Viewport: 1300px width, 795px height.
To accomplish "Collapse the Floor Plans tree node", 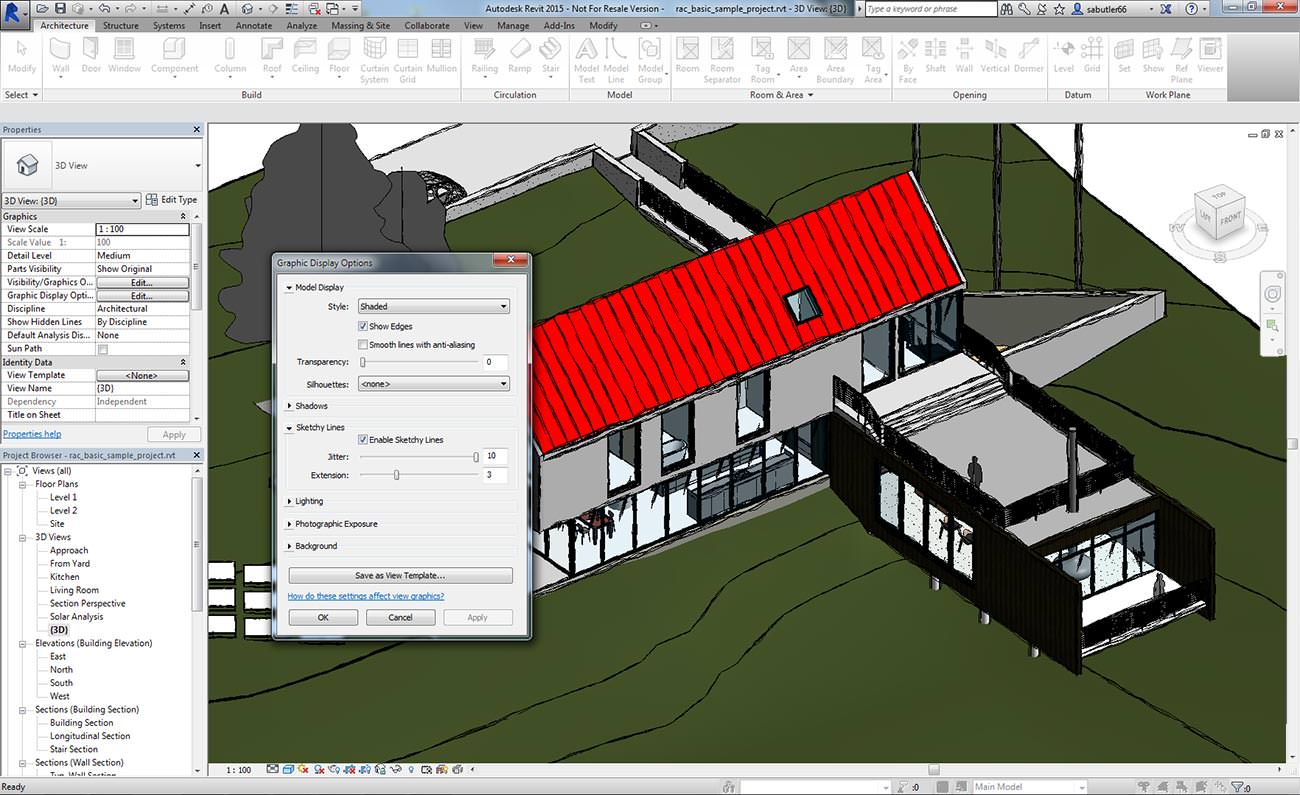I will [22, 484].
